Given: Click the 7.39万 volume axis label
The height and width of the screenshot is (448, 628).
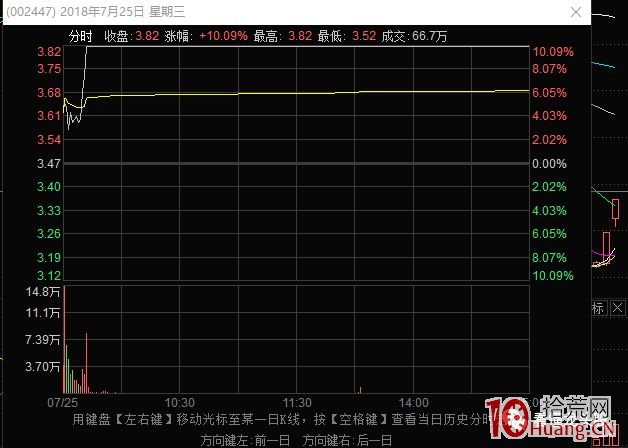Looking at the screenshot, I should (x=43, y=340).
